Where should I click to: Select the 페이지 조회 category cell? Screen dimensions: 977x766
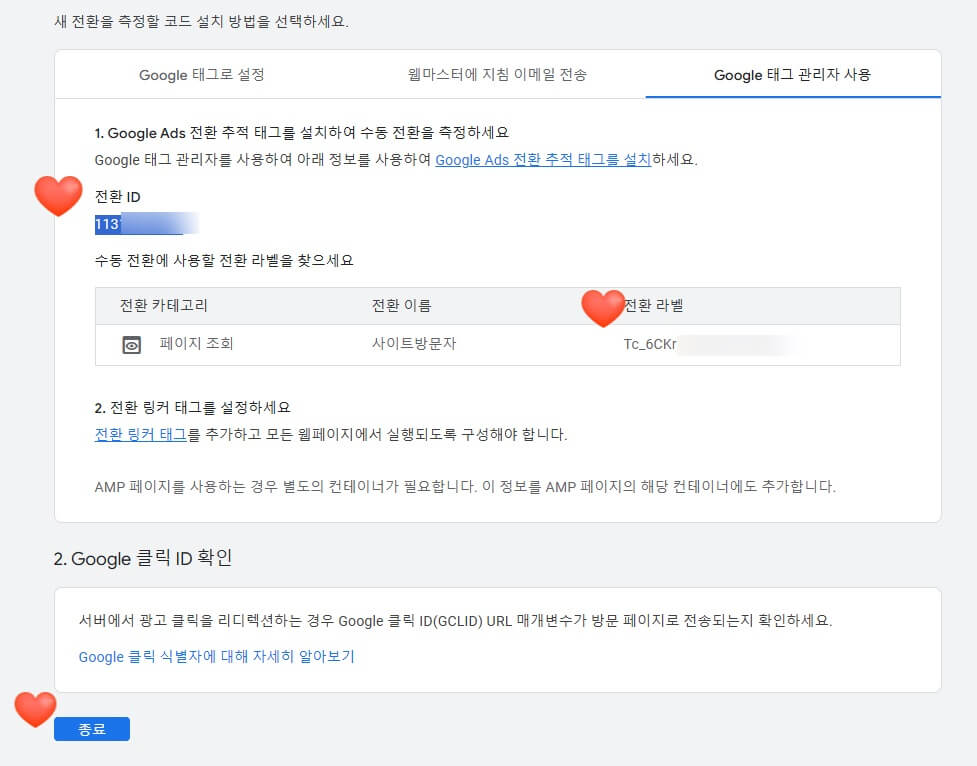[196, 343]
